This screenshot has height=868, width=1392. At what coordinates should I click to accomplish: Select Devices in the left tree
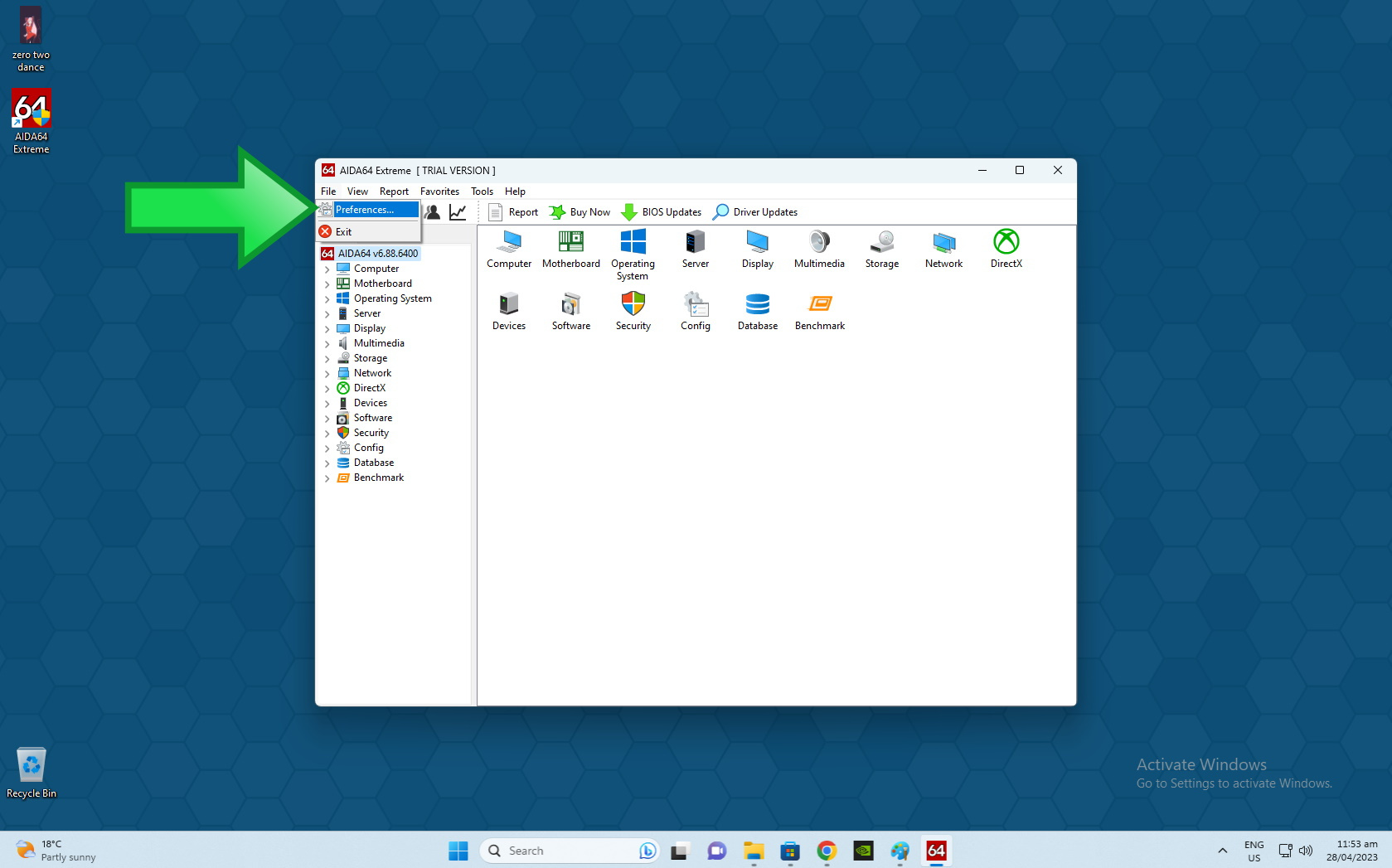click(x=370, y=403)
